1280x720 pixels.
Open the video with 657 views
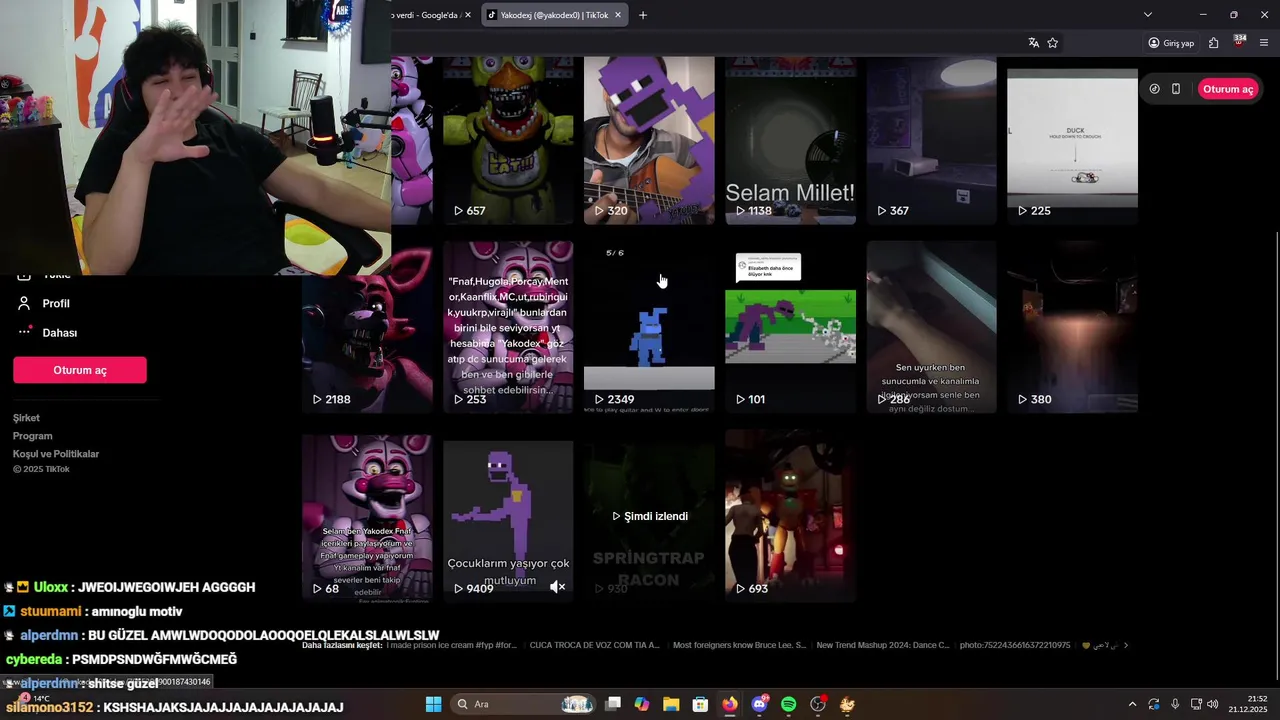pyautogui.click(x=508, y=140)
